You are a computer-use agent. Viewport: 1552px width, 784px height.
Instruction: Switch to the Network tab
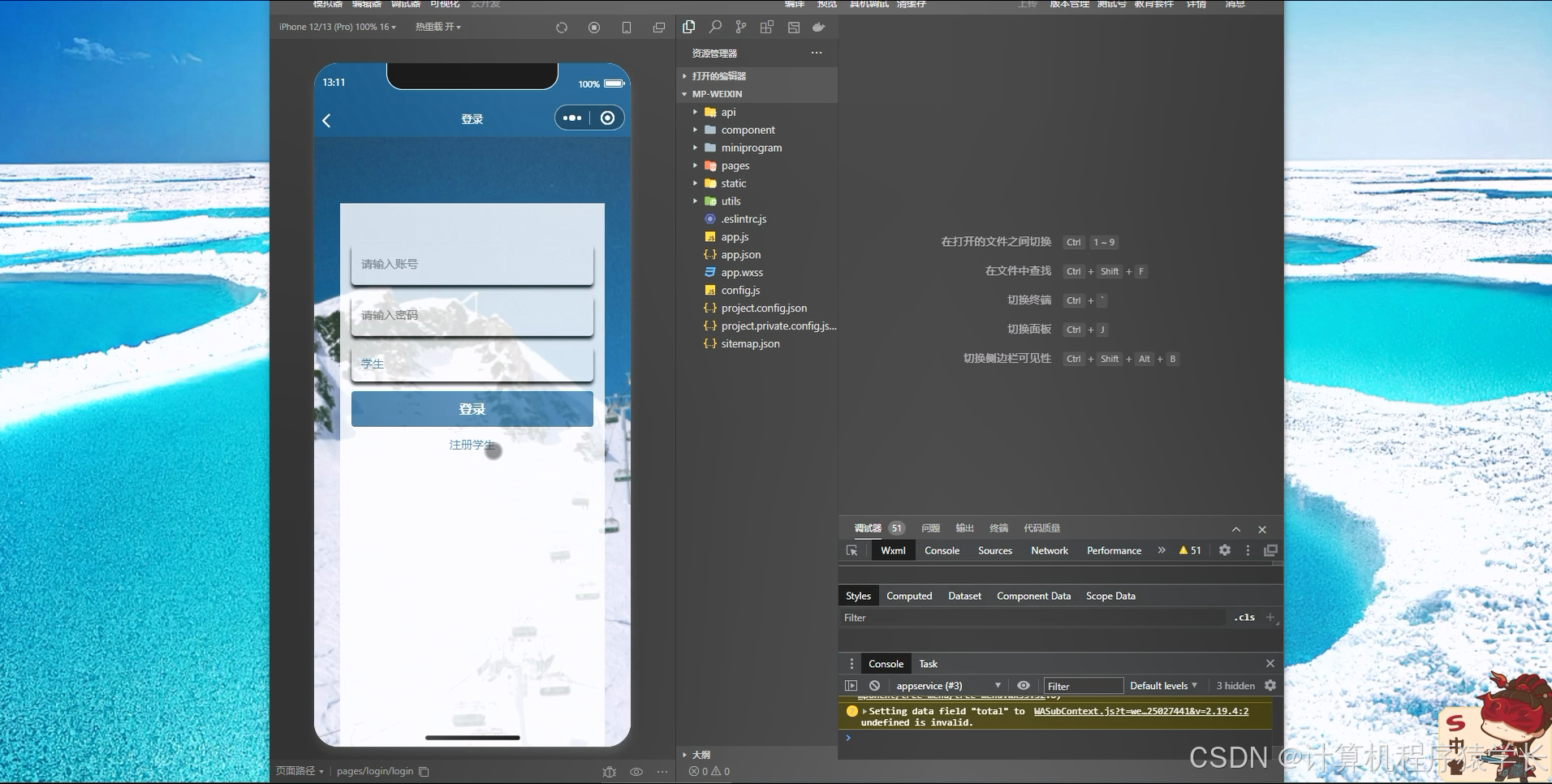[1050, 550]
